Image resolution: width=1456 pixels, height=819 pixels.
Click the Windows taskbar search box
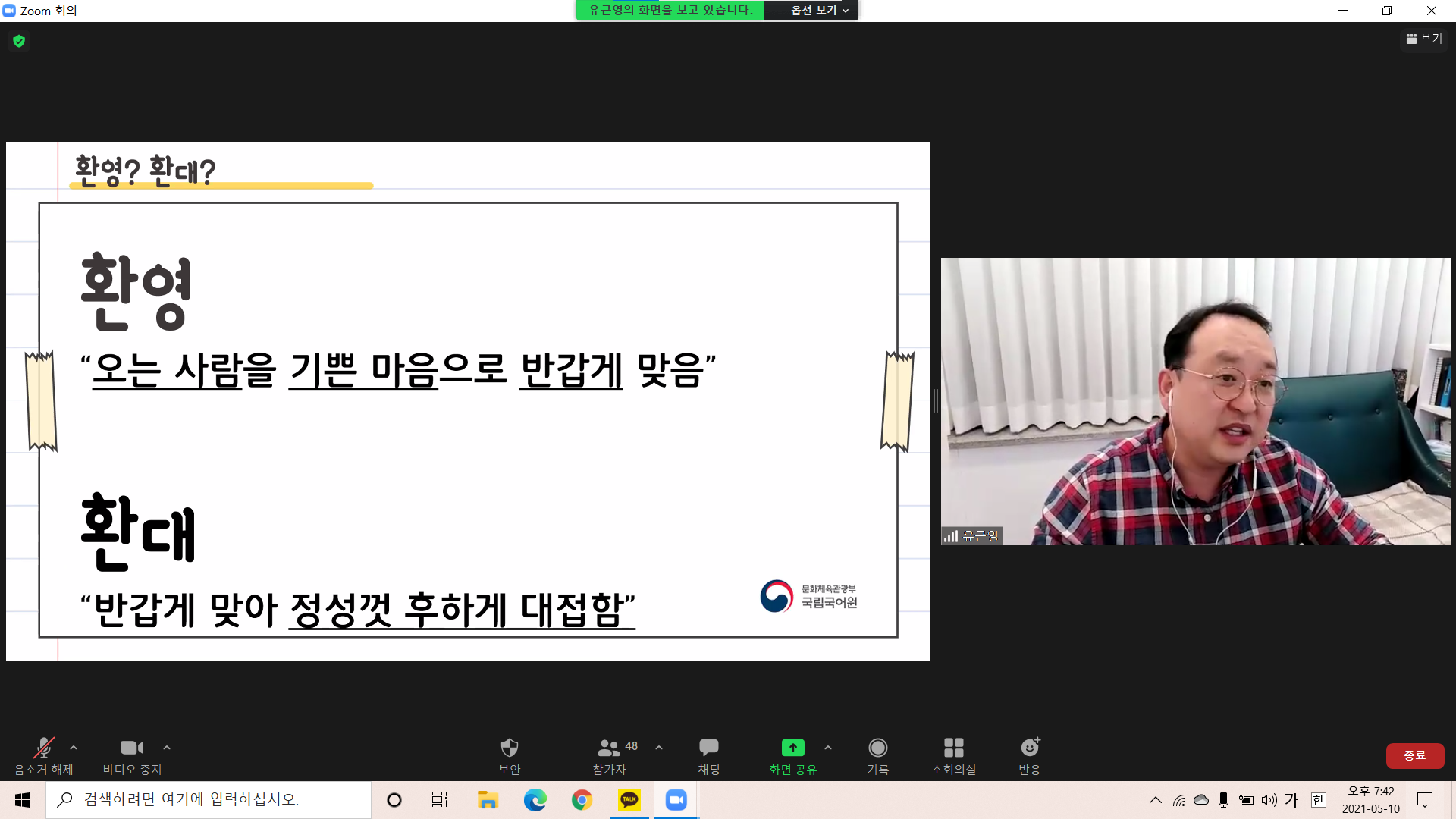[209, 800]
